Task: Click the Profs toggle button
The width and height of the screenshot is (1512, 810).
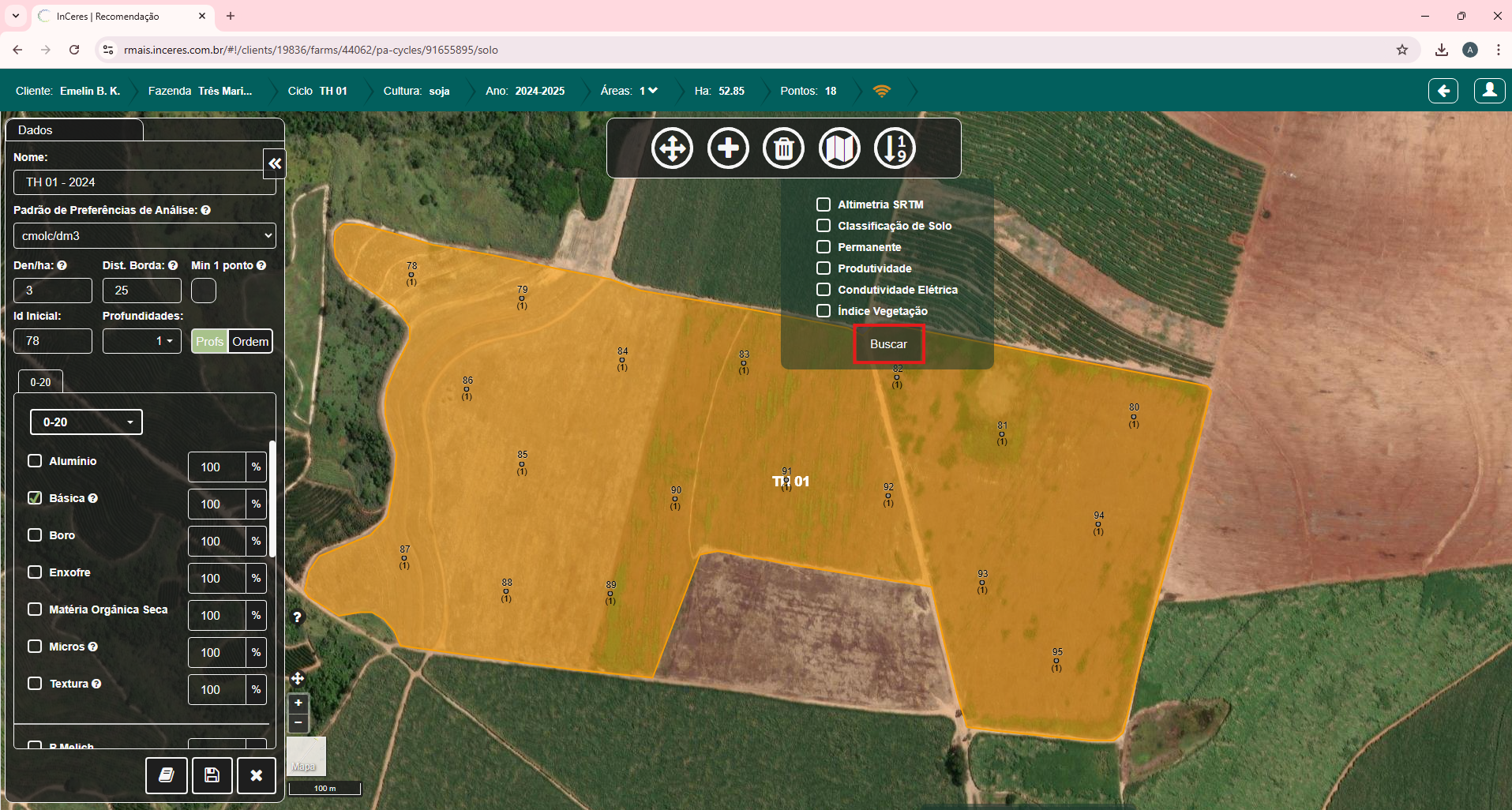Action: pos(209,341)
